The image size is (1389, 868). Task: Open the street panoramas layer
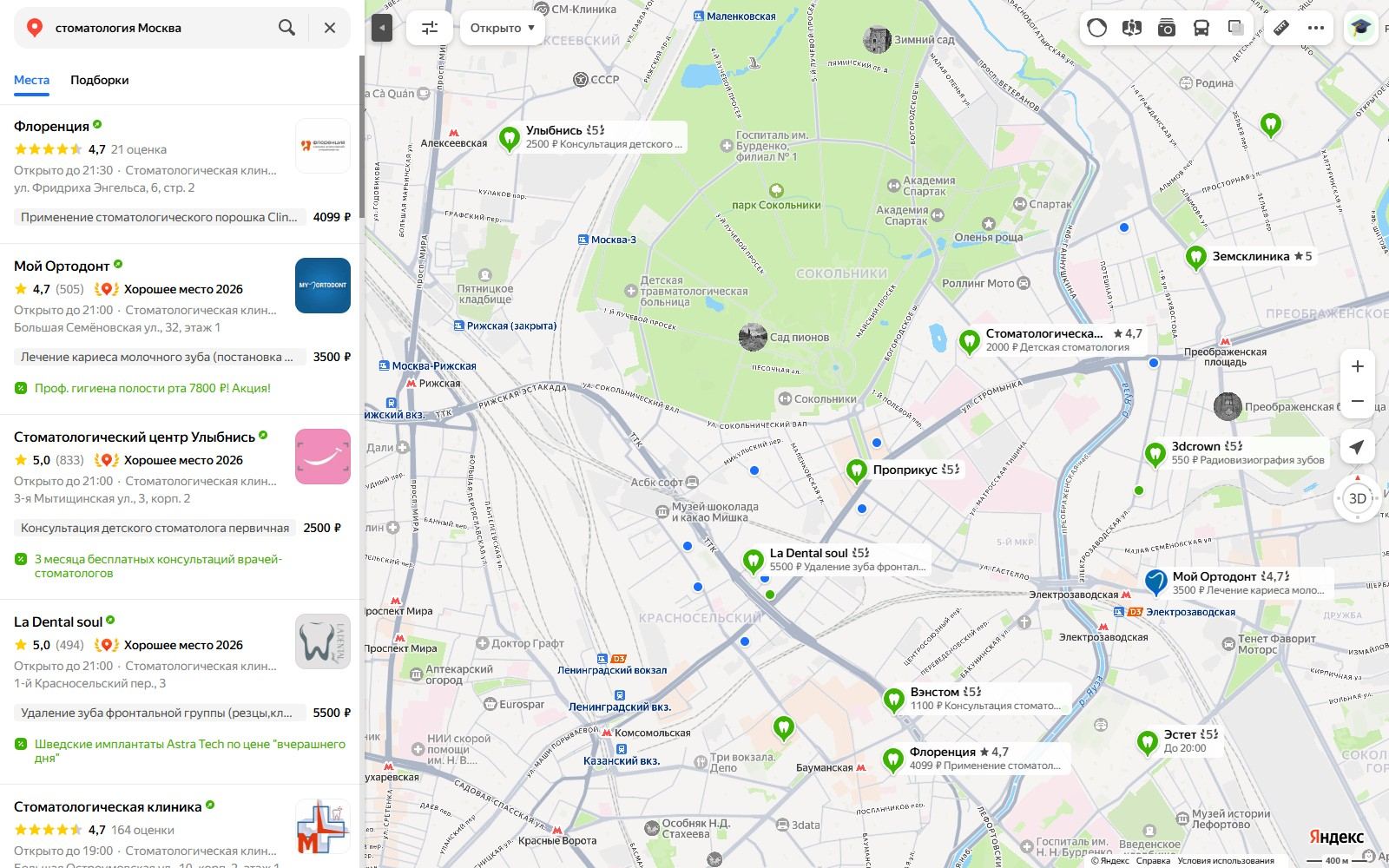point(1131,28)
